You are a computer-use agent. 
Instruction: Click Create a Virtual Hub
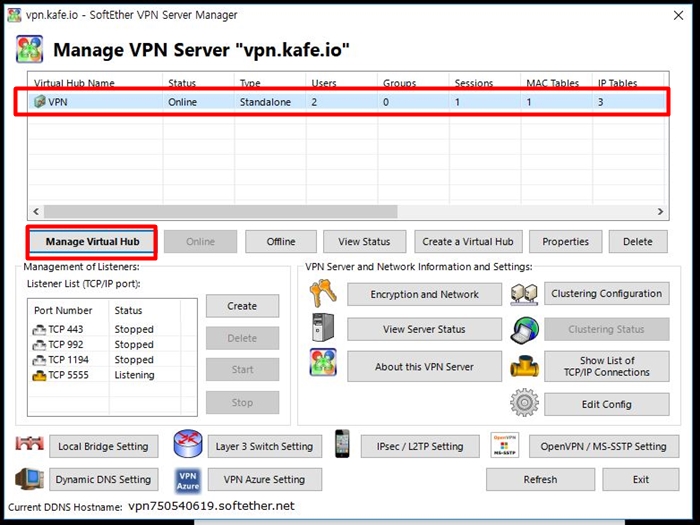coord(468,242)
